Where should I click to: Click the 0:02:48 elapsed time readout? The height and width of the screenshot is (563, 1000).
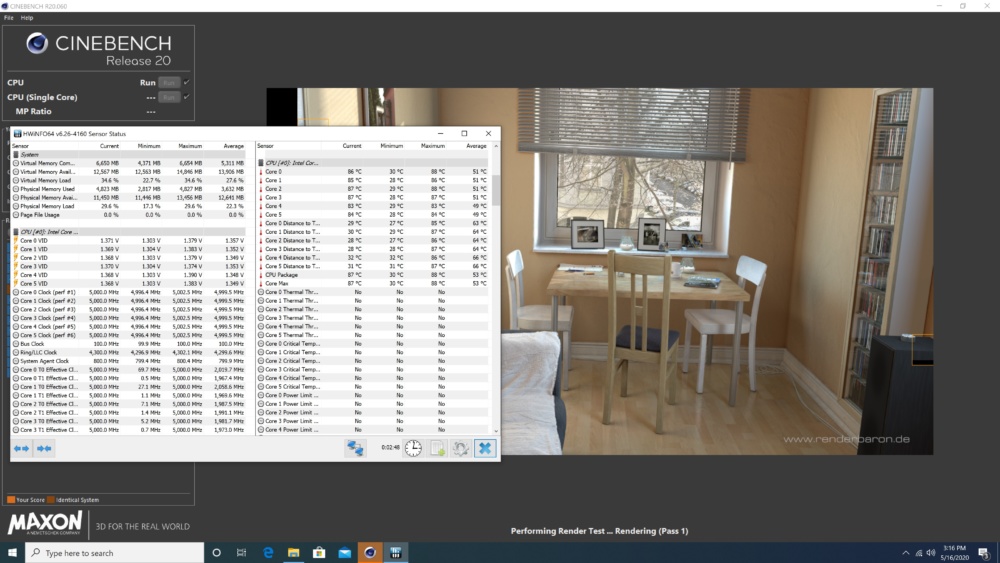(x=390, y=448)
